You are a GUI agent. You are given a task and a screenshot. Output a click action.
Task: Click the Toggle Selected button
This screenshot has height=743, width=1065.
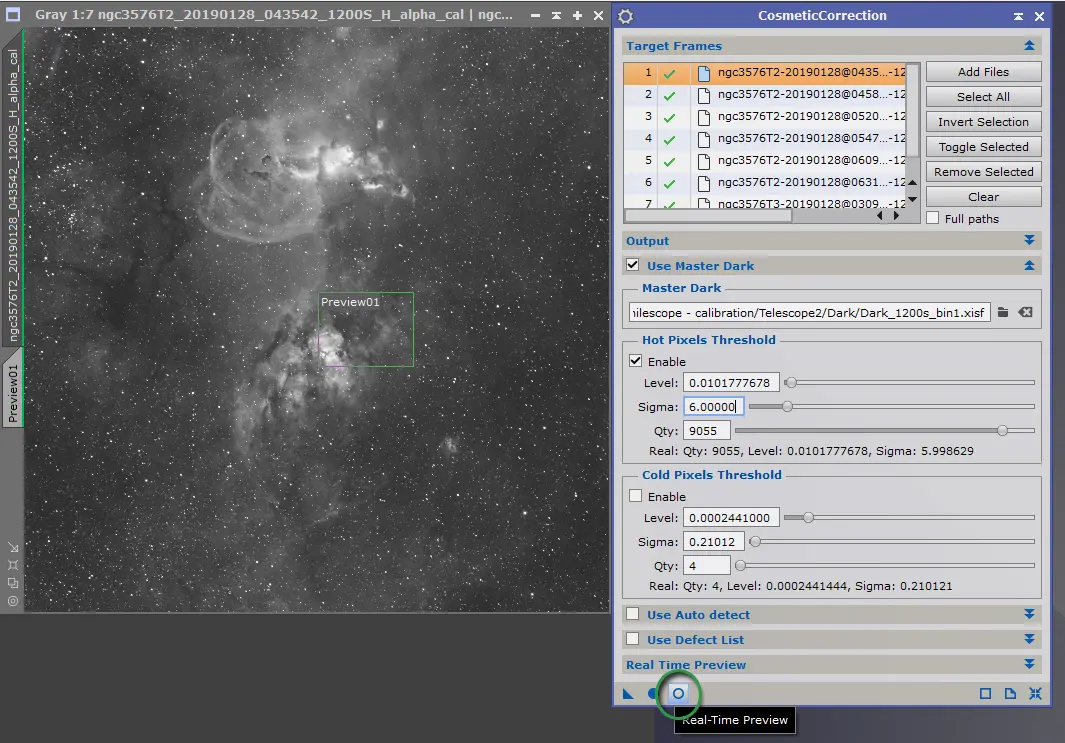(x=983, y=147)
